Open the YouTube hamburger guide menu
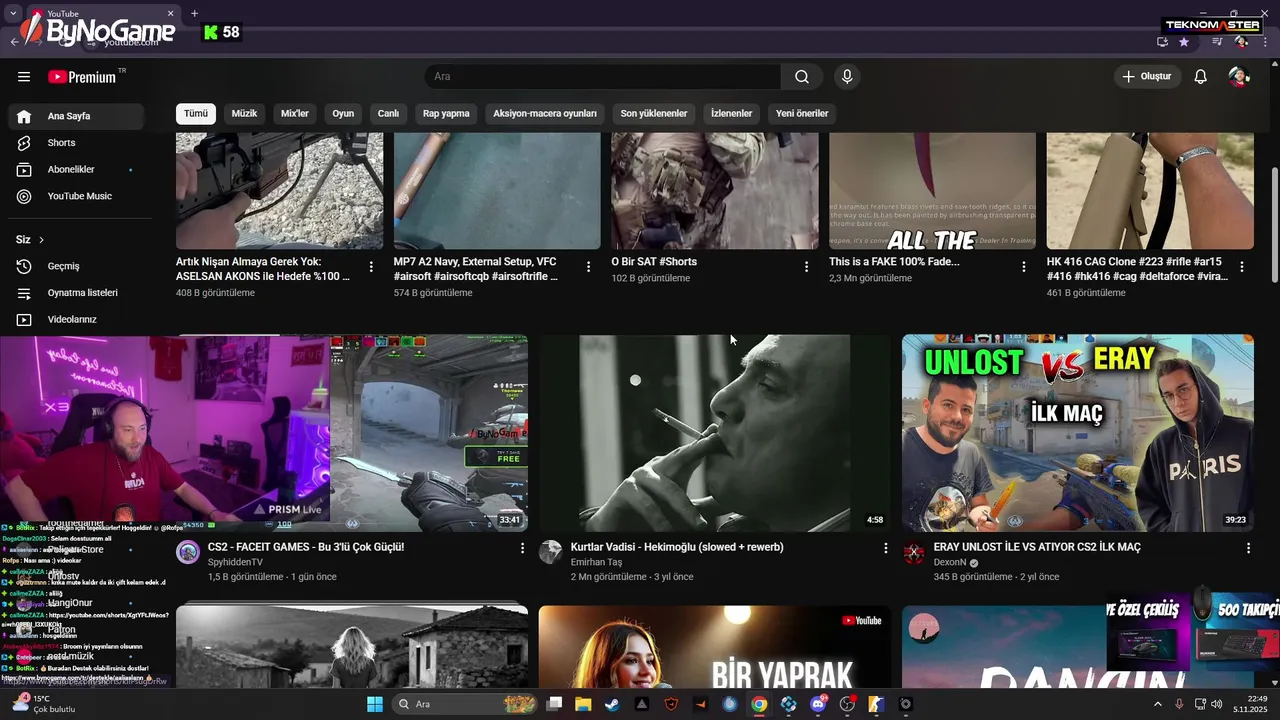Viewport: 1280px width, 720px height. (x=24, y=77)
